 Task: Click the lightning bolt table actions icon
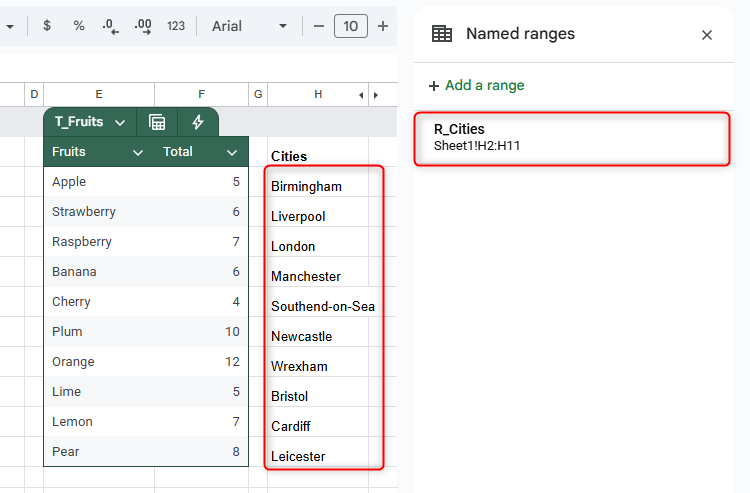point(198,122)
